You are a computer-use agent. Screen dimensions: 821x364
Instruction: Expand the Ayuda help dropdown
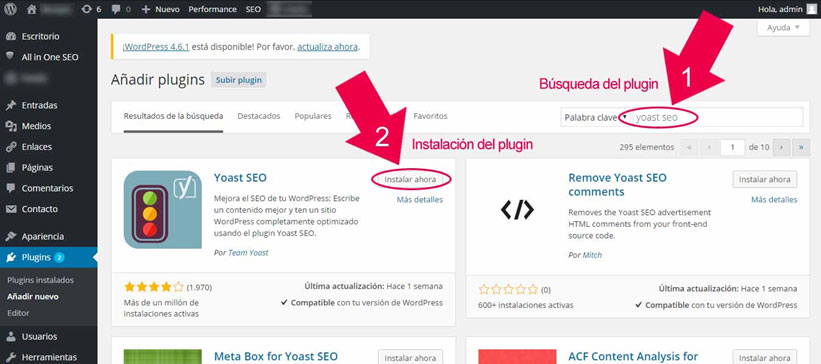[x=783, y=28]
